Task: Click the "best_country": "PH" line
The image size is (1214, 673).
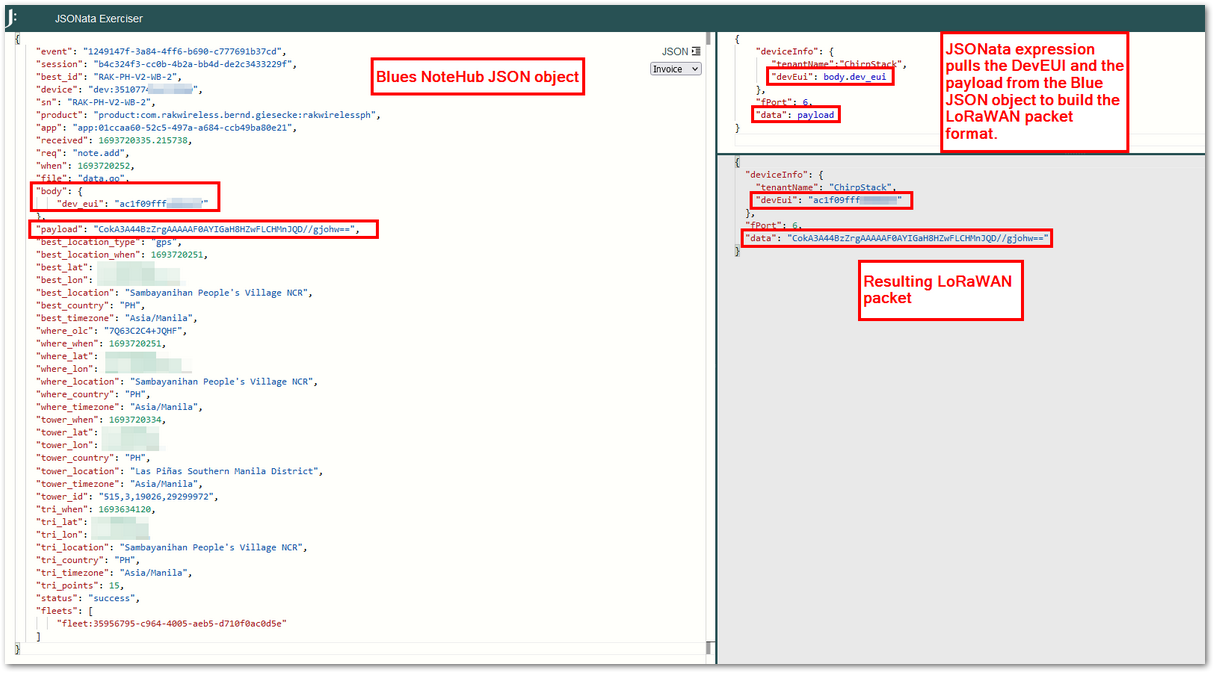Action: [90, 306]
